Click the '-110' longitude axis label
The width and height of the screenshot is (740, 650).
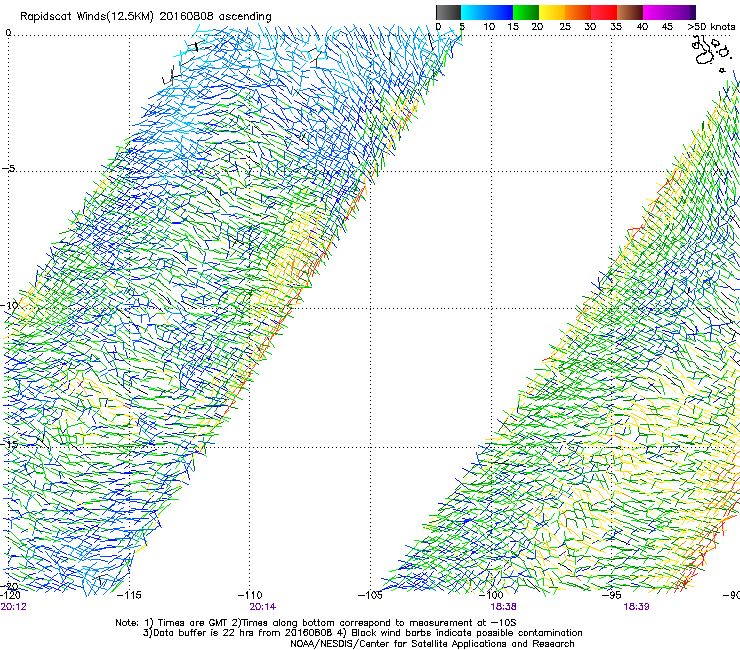(x=250, y=595)
